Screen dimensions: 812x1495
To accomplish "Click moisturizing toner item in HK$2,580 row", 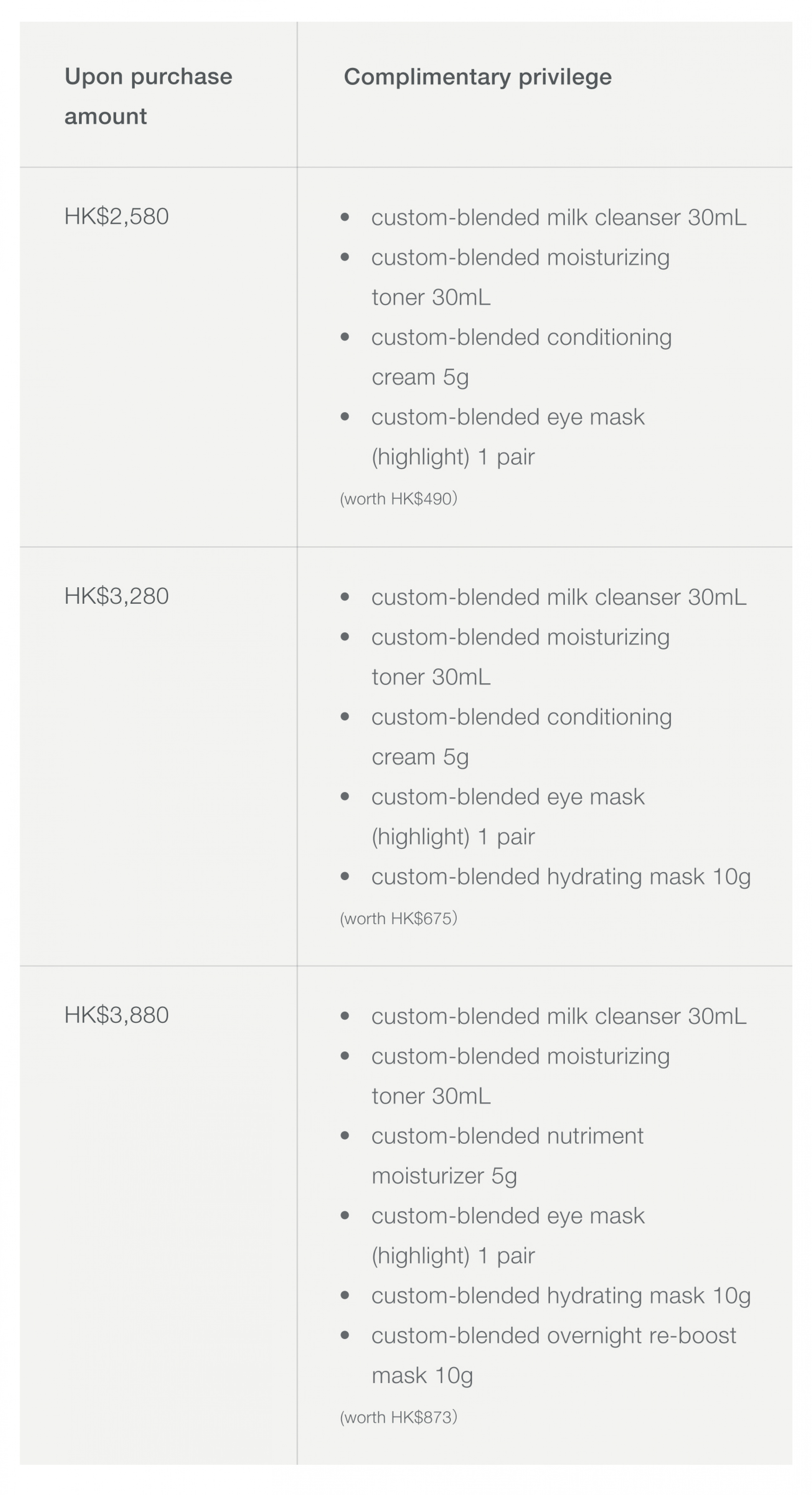I will (520, 258).
